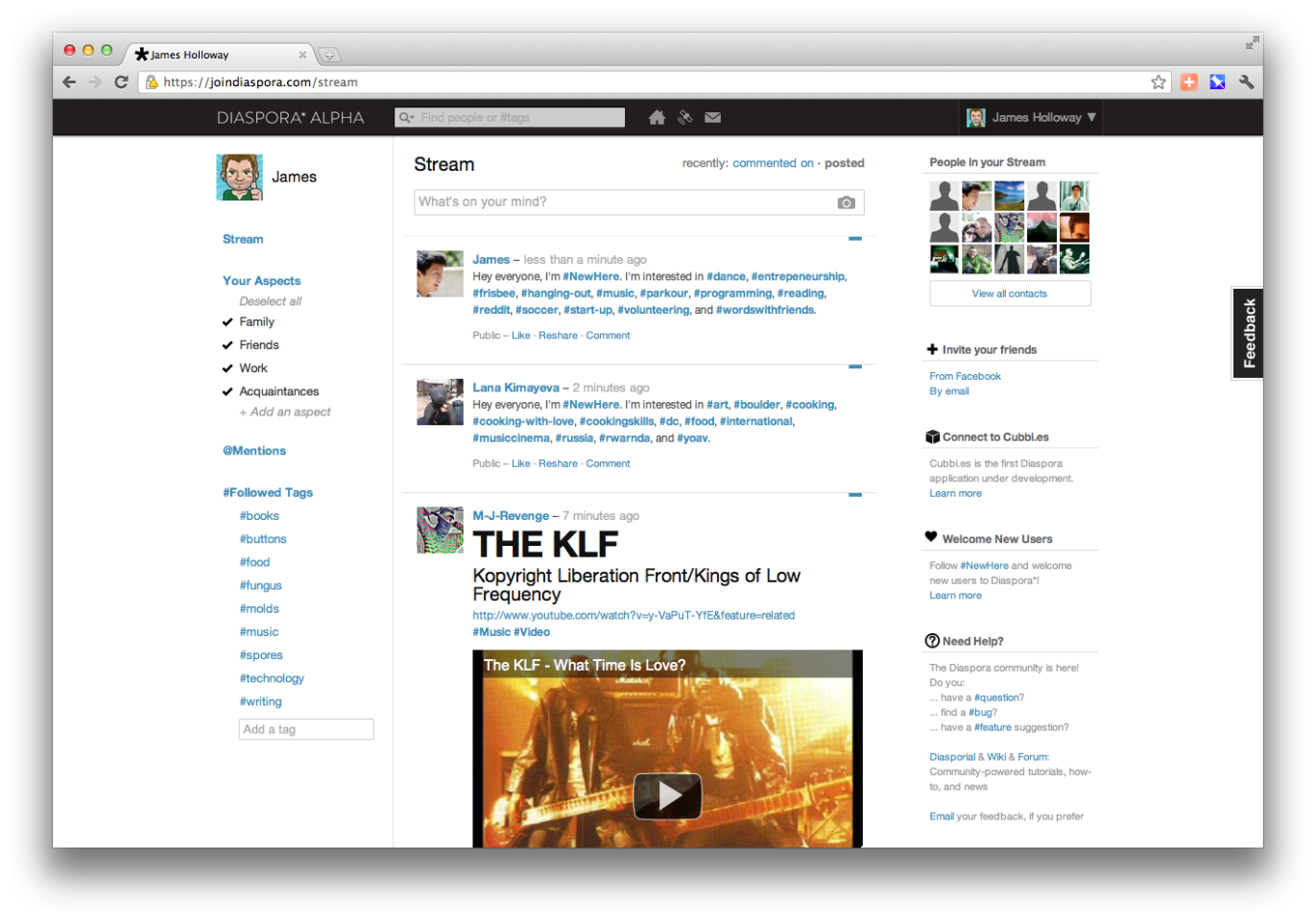The height and width of the screenshot is (921, 1316).
Task: Click M-J-Revenge's post avatar
Action: click(x=440, y=531)
